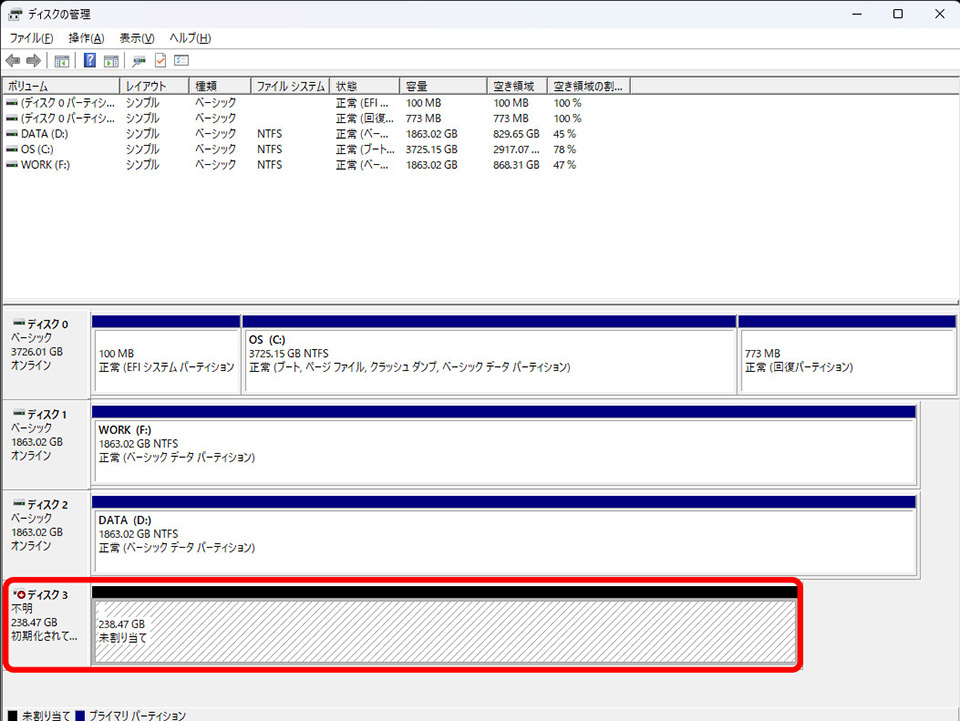Close the ディスクの管理 window
Image resolution: width=960 pixels, height=721 pixels.
point(940,13)
